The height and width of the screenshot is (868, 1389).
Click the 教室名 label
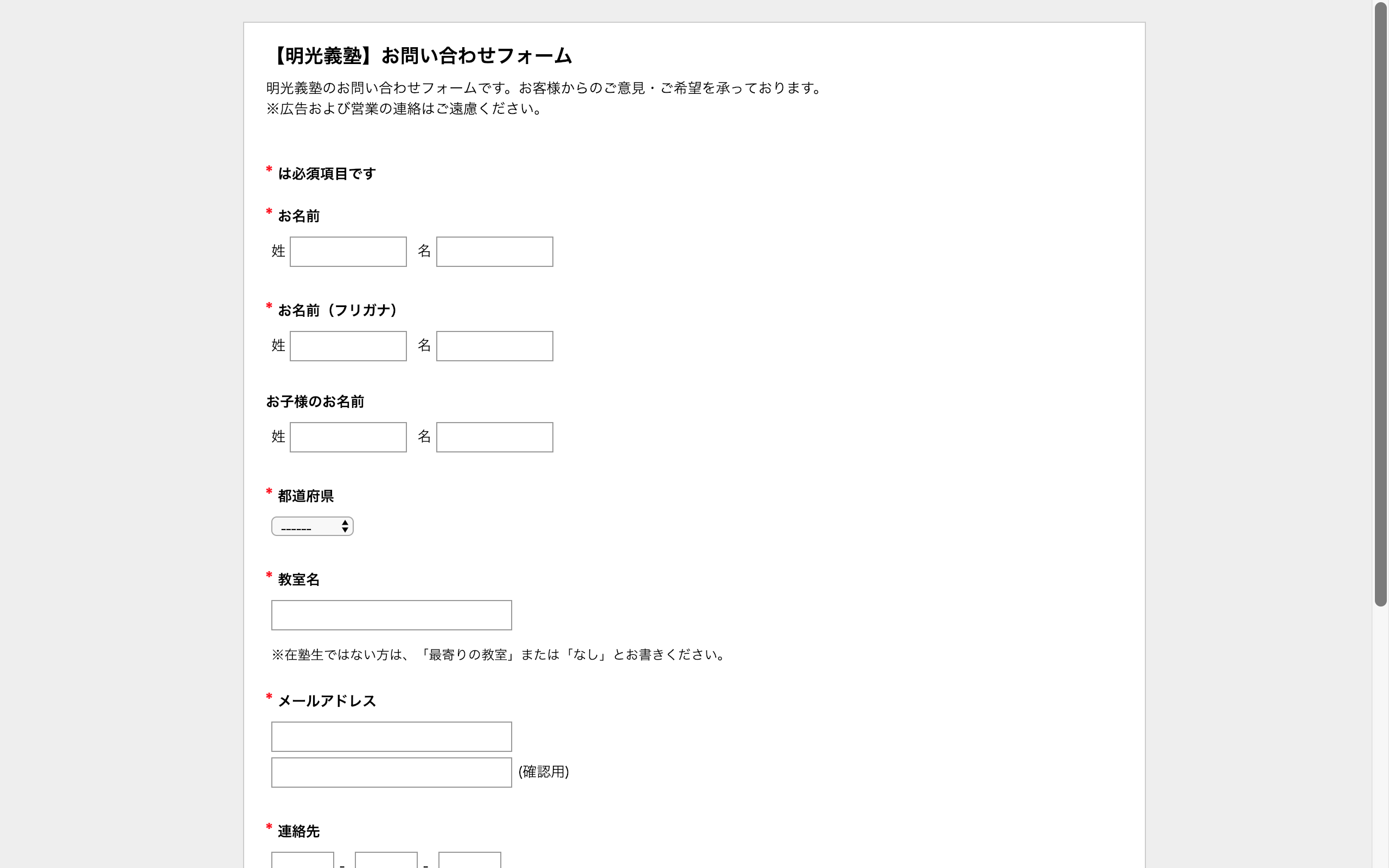[298, 579]
